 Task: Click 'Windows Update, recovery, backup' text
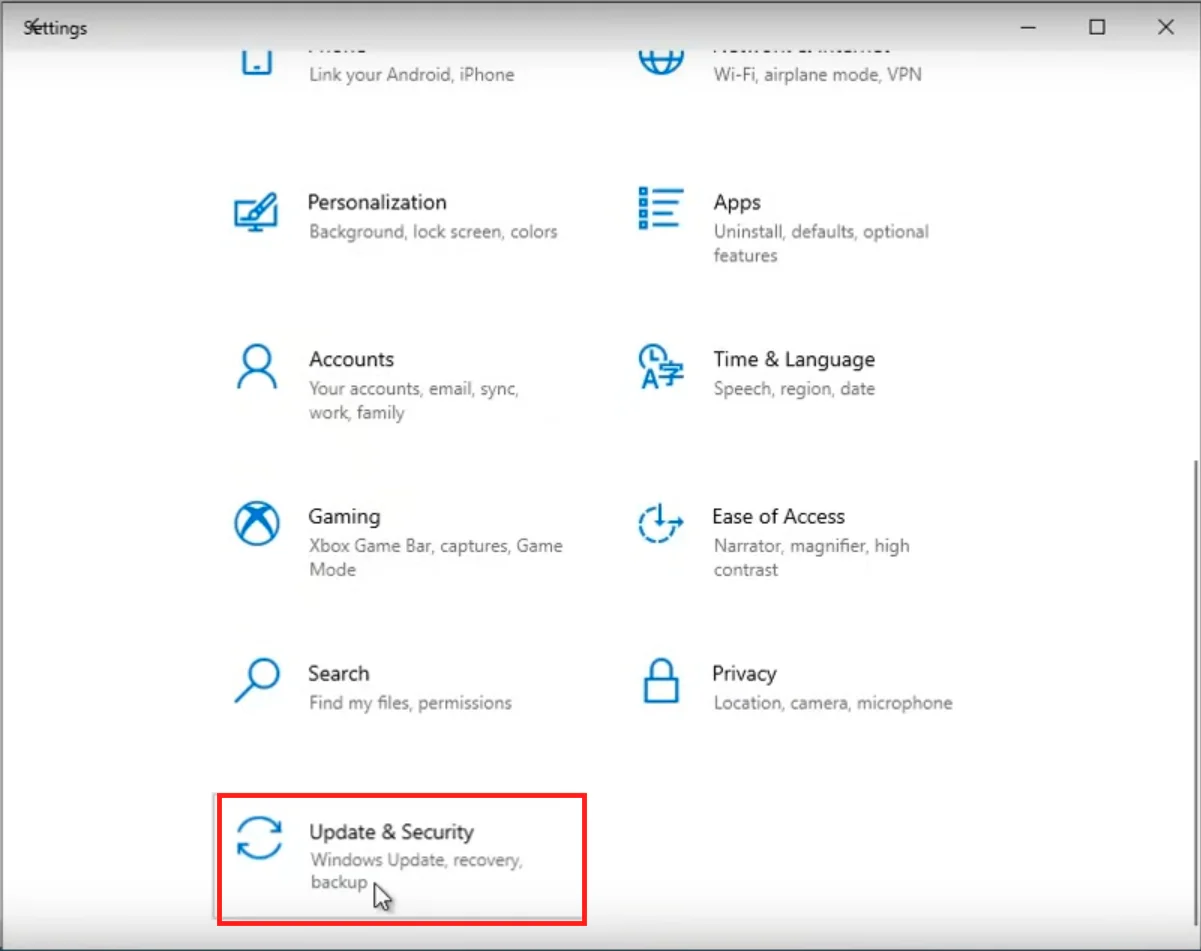417,872
